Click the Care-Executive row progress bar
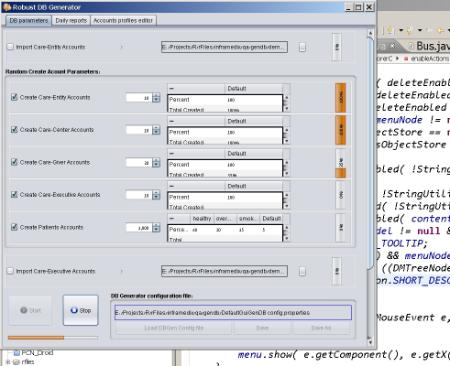The image size is (450, 366). click(340, 195)
